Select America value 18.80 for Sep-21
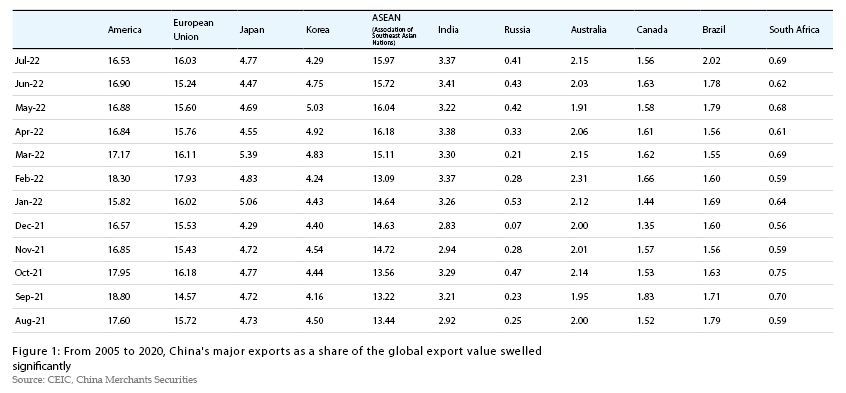The height and width of the screenshot is (393, 846). click(x=119, y=296)
